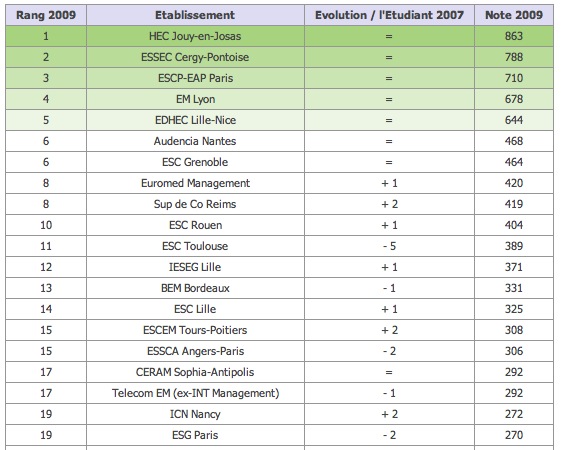564x450 pixels.
Task: Click the Etablissement column header
Action: pyautogui.click(x=195, y=15)
